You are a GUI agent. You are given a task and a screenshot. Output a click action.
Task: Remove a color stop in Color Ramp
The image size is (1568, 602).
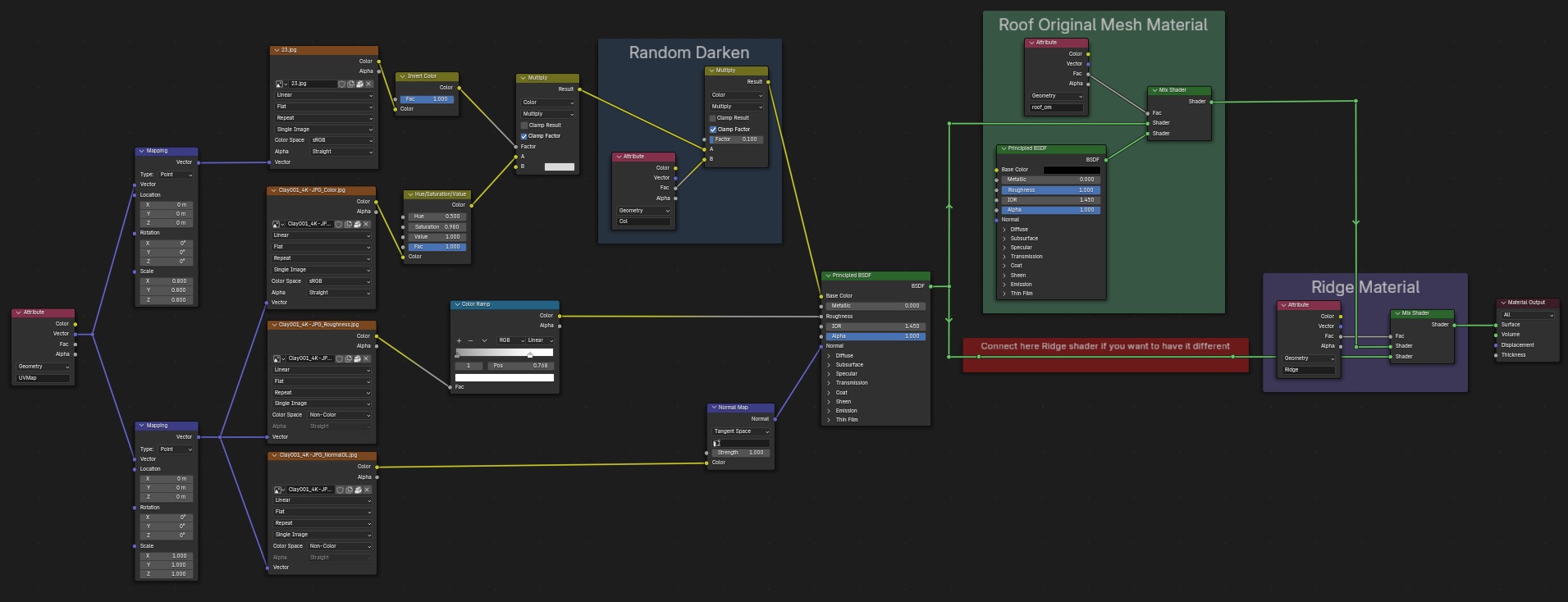click(x=470, y=340)
